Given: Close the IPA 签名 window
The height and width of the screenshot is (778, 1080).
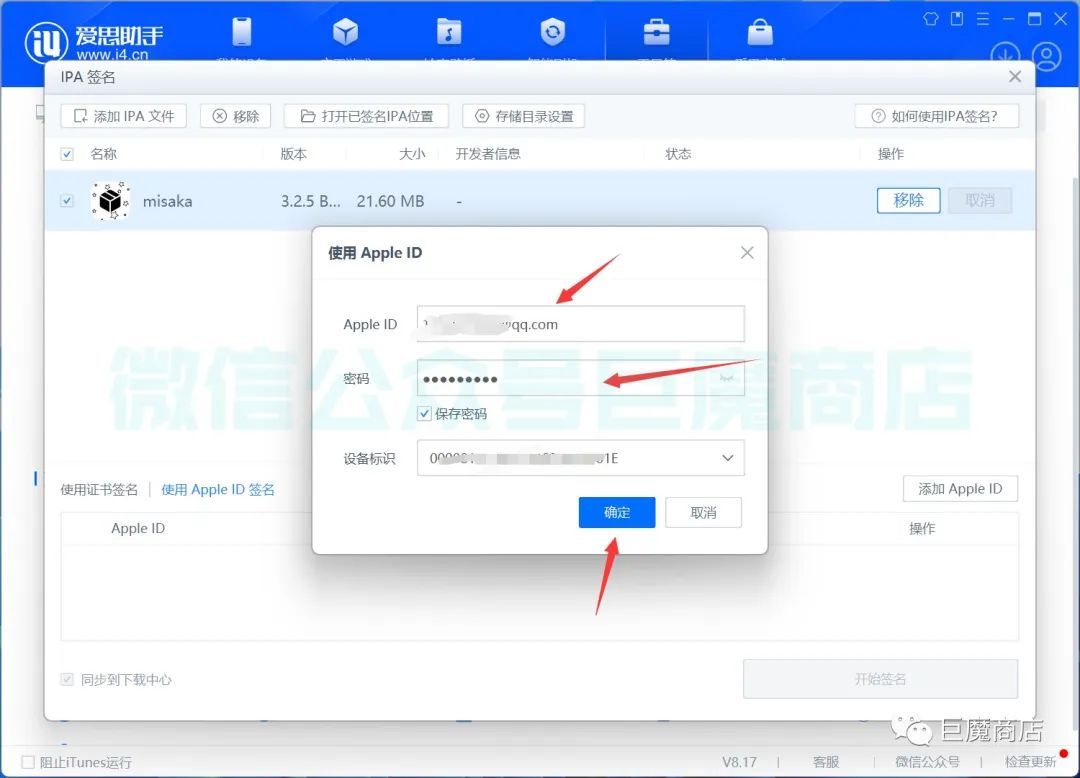Looking at the screenshot, I should pos(1015,76).
